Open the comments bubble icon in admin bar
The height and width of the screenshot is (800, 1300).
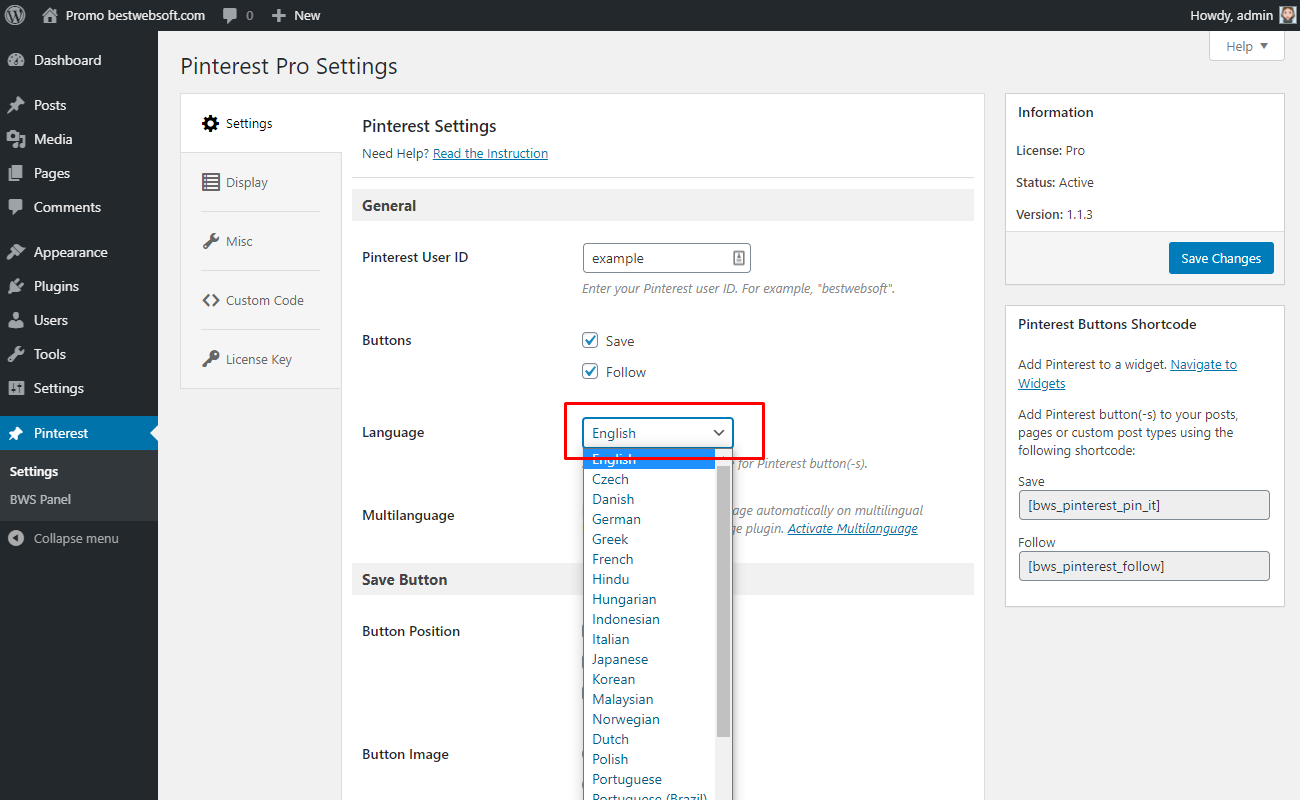[x=230, y=16]
